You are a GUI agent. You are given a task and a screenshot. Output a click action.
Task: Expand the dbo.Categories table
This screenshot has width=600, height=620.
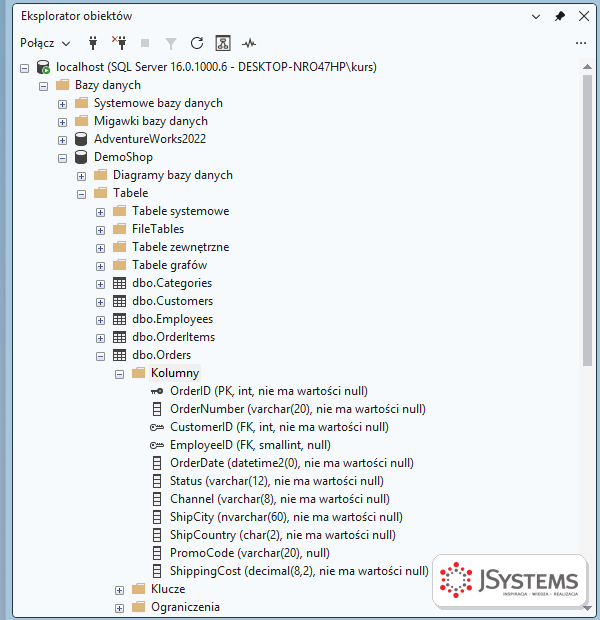click(100, 284)
